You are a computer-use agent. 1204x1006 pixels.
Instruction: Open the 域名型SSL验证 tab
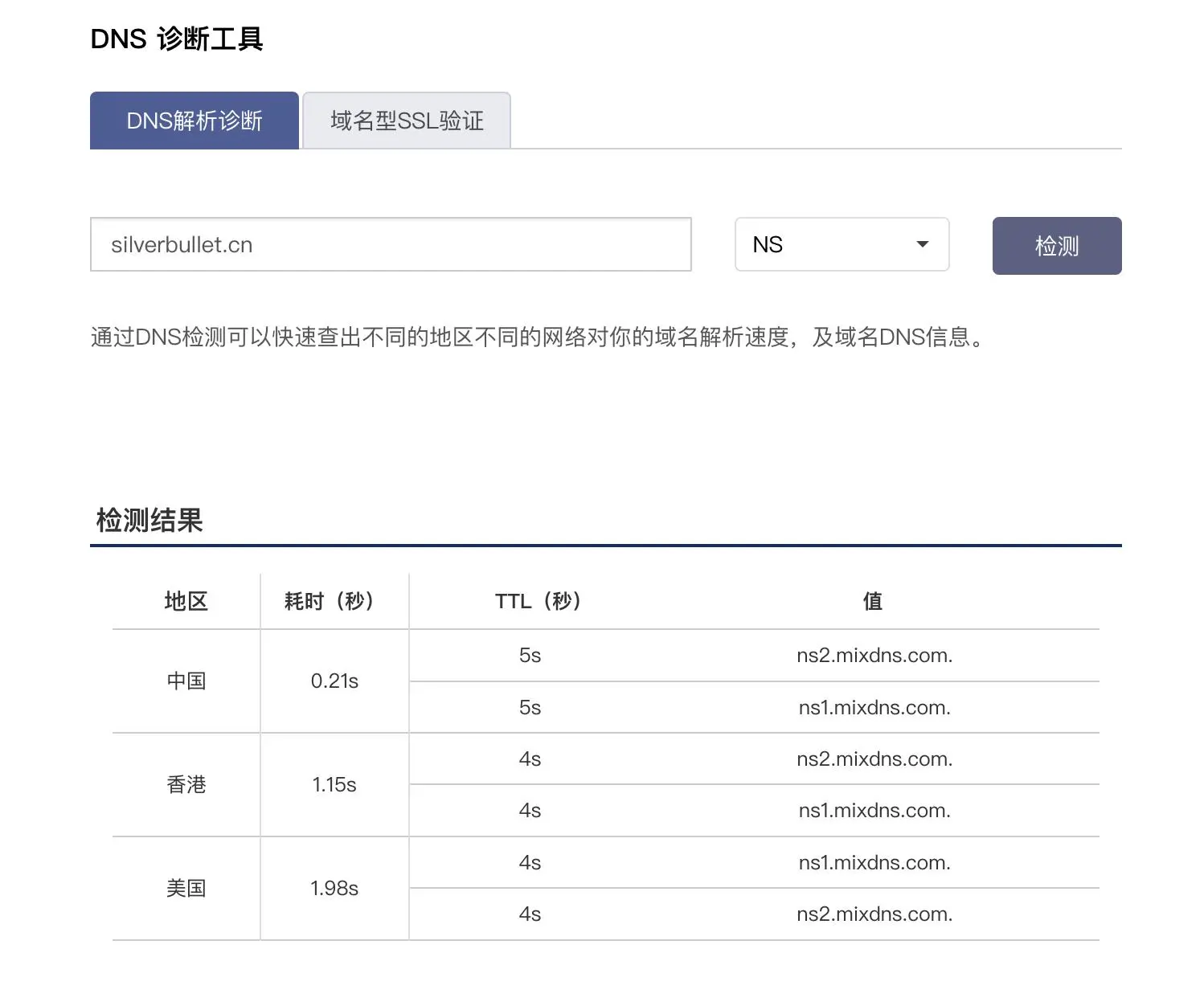pos(407,121)
